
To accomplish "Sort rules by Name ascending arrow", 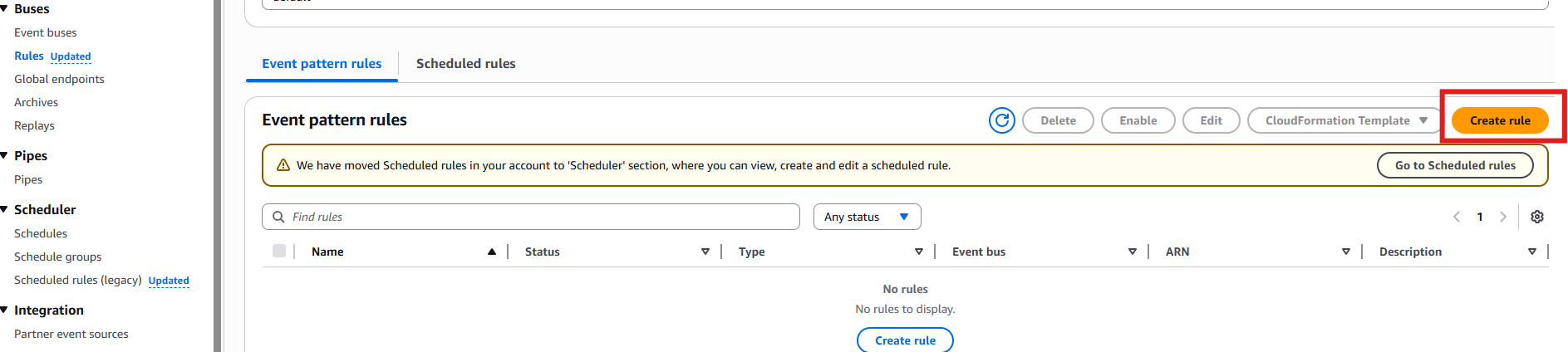I will [492, 252].
